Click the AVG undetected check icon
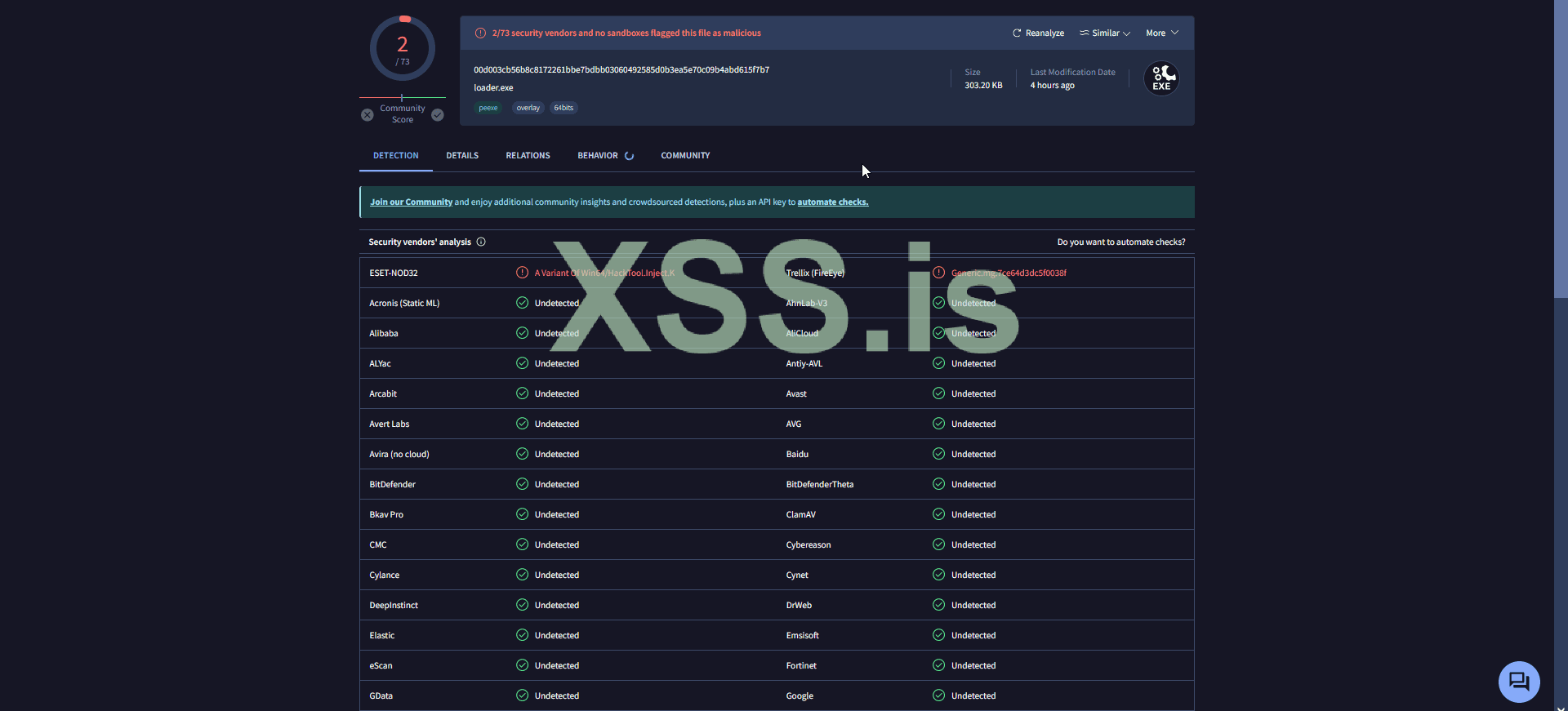Viewport: 1568px width, 711px height. [x=939, y=424]
